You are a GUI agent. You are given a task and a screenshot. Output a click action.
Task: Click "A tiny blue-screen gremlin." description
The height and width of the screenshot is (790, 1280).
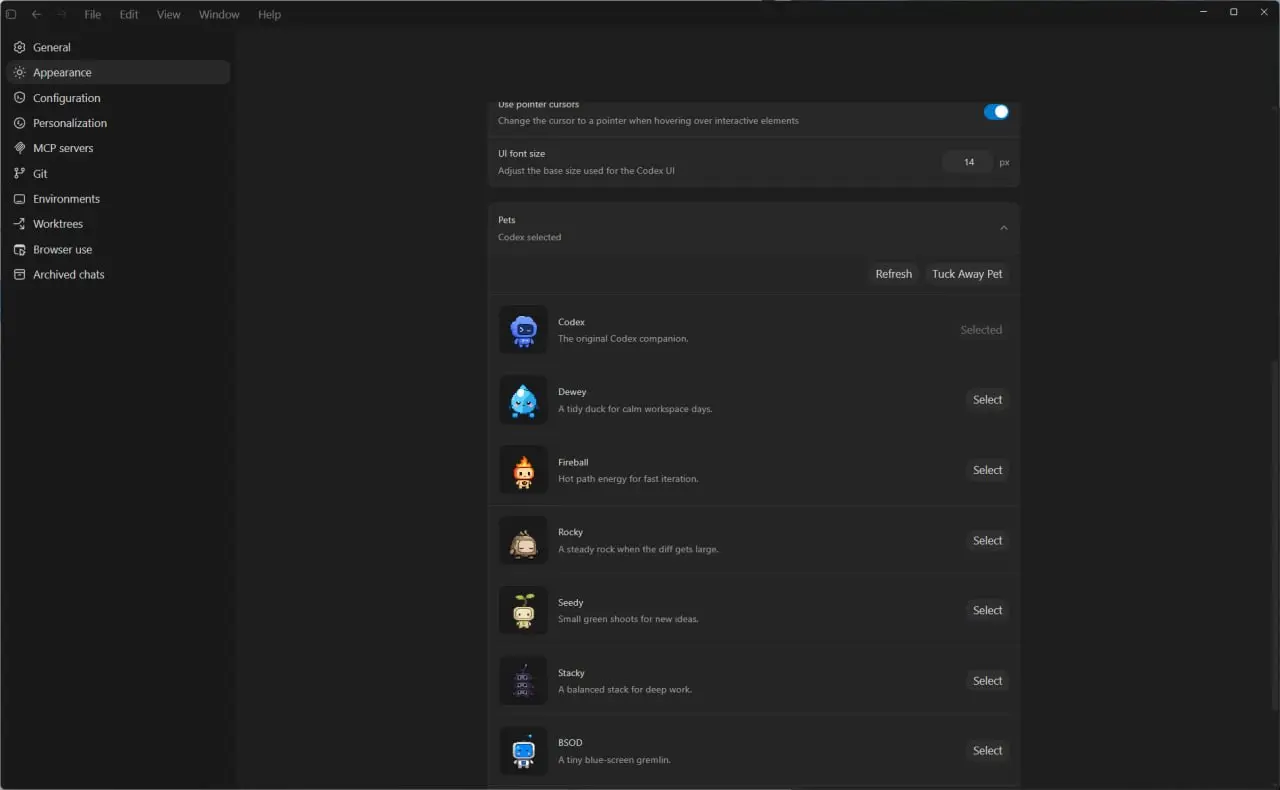(x=614, y=760)
